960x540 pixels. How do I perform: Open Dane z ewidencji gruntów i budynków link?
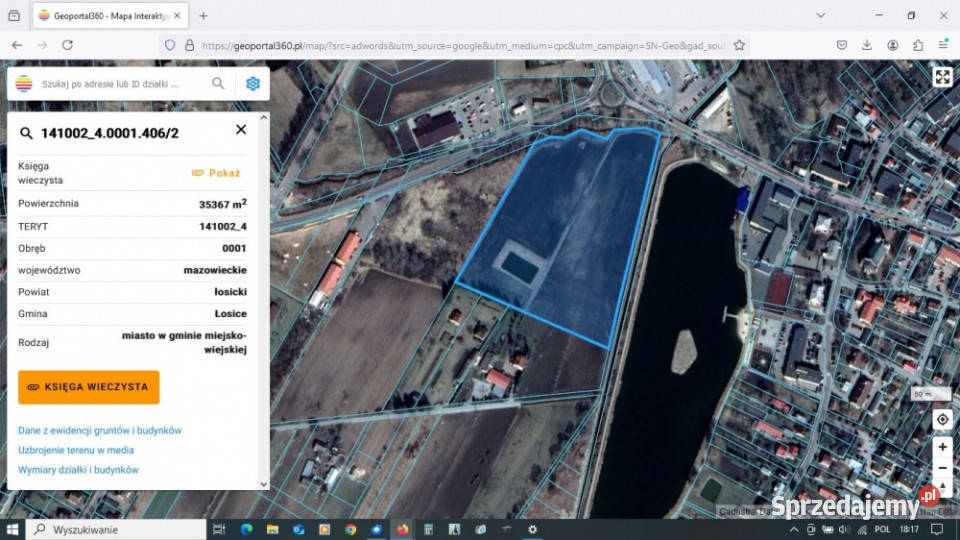click(x=100, y=430)
